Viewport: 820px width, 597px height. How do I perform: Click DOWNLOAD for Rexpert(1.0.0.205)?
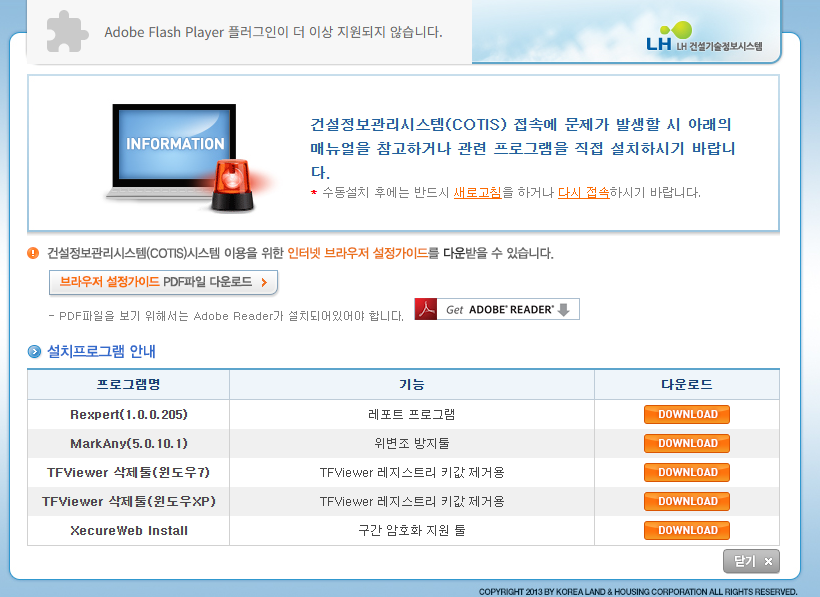click(686, 414)
